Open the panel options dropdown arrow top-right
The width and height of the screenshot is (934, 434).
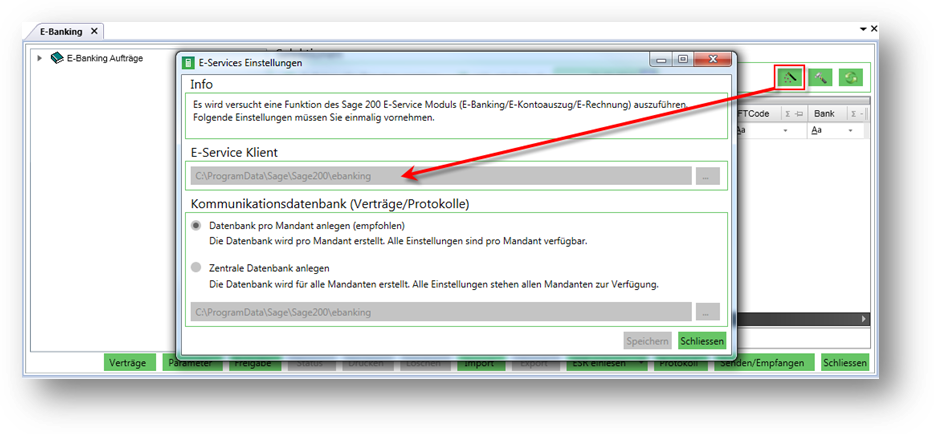point(863,29)
